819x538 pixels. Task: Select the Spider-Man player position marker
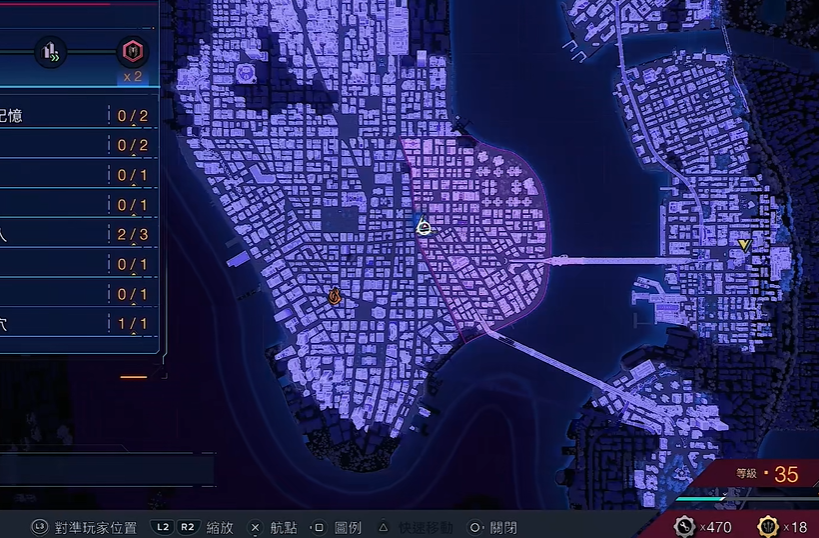point(425,226)
